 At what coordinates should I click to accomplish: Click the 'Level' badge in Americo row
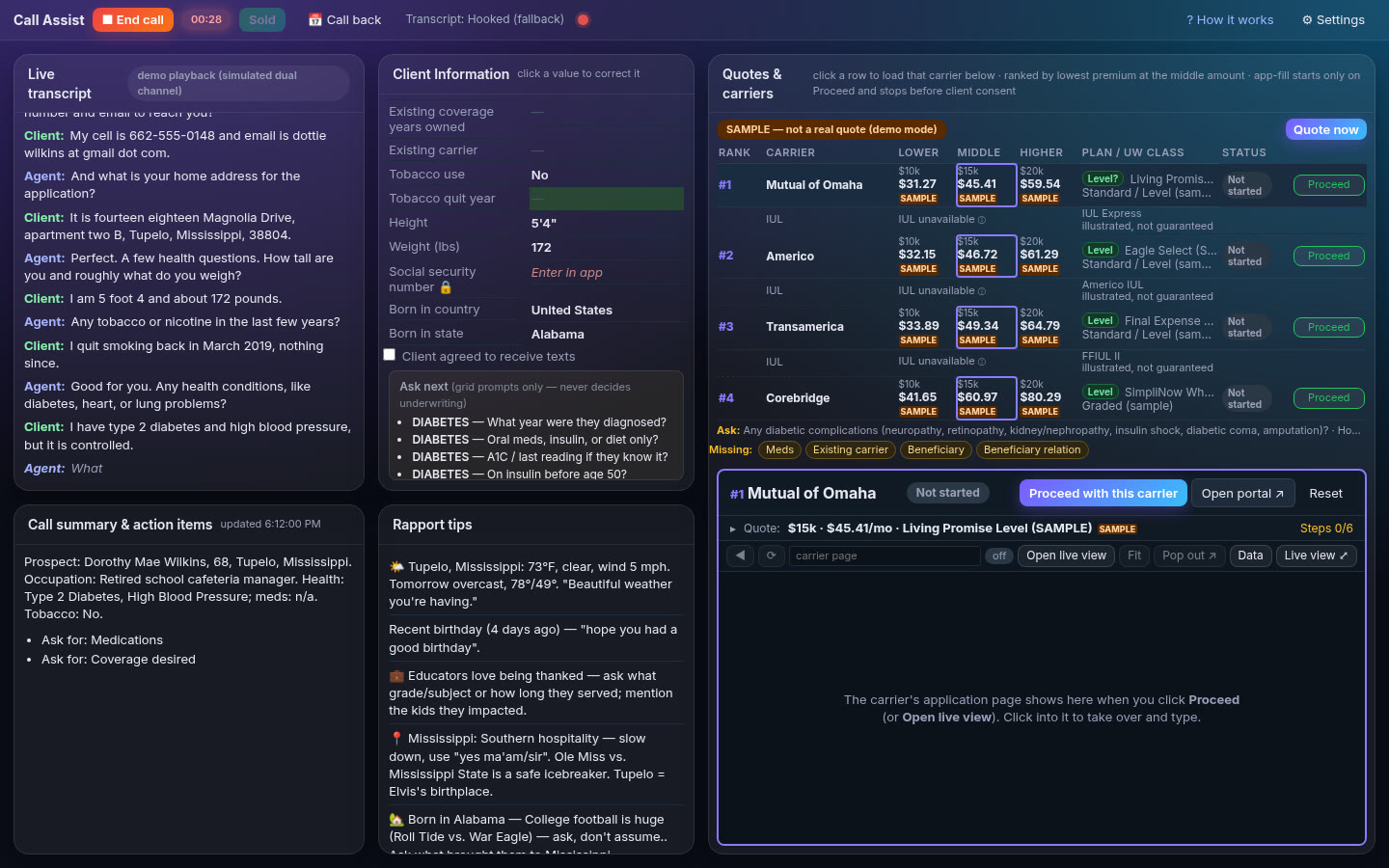[x=1100, y=250]
